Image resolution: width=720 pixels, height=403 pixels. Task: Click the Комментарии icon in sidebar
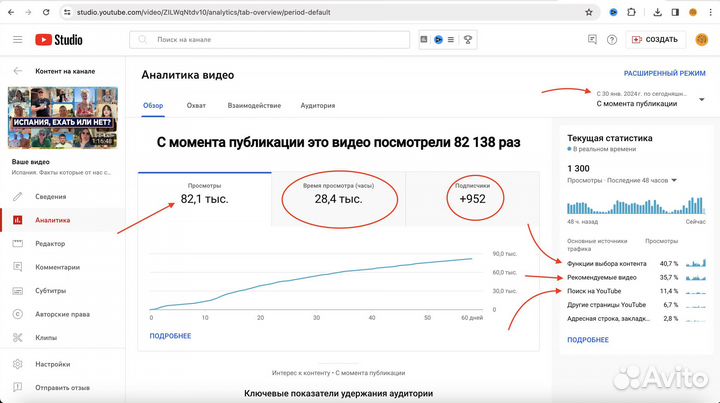coord(17,267)
